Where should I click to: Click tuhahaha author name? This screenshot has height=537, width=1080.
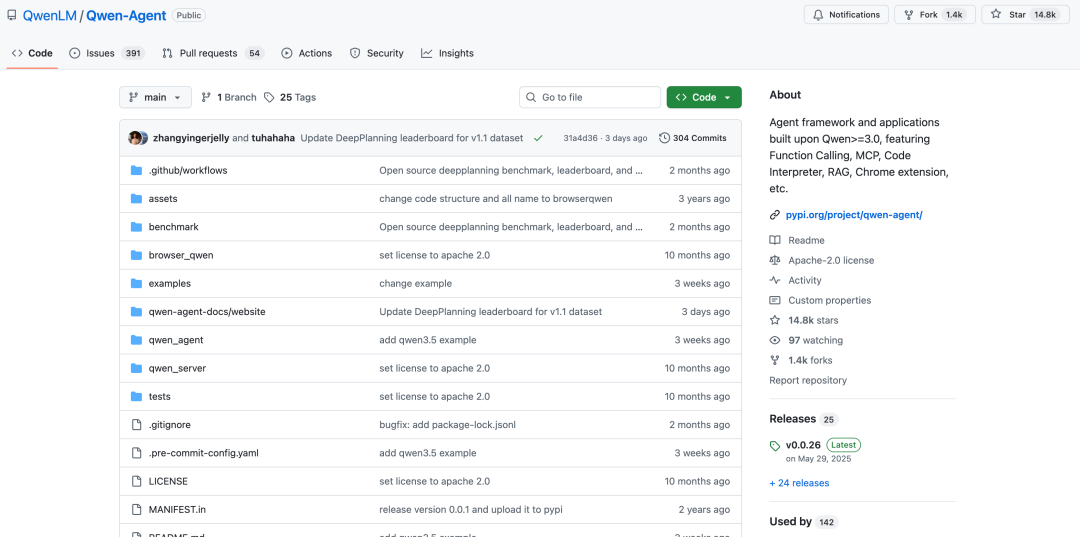273,138
